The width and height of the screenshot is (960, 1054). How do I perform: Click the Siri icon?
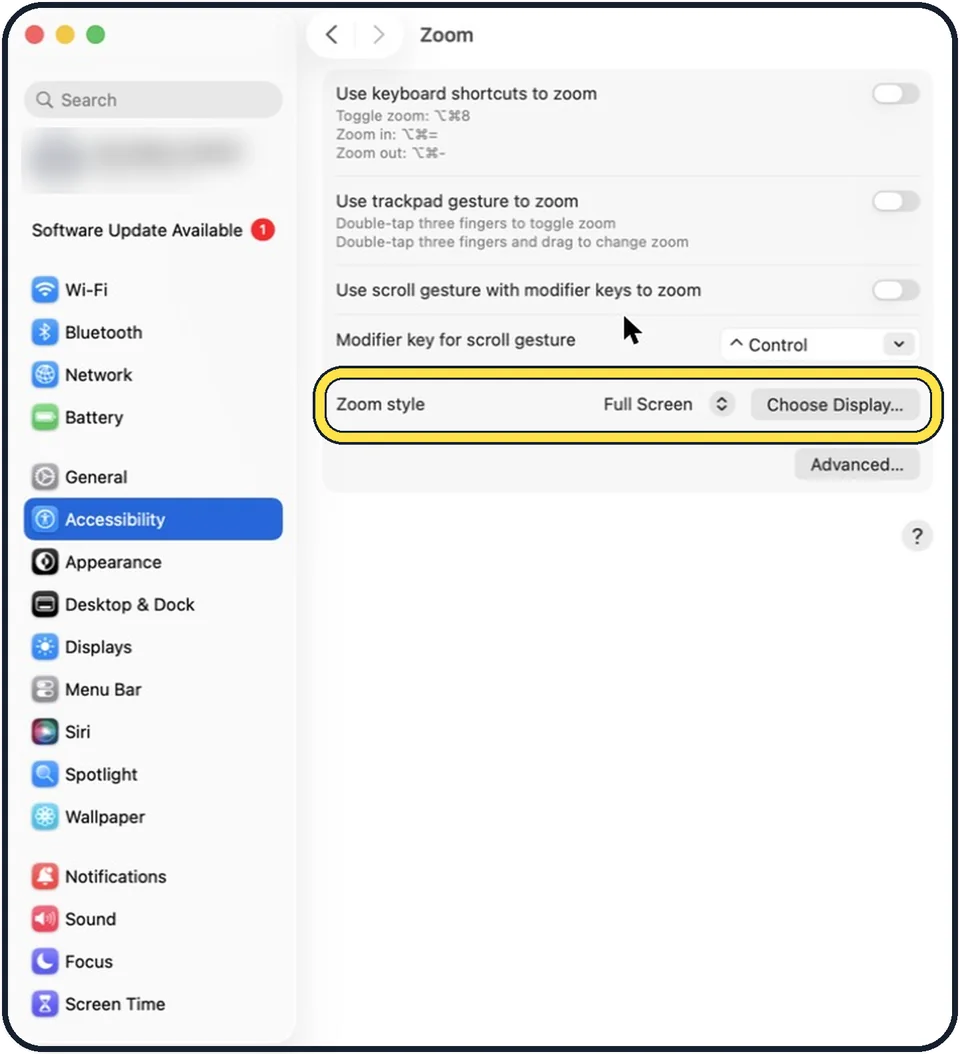(45, 731)
